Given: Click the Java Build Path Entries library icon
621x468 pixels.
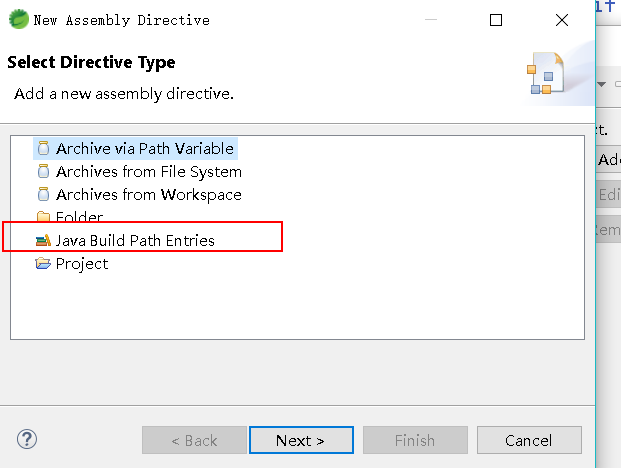Looking at the screenshot, I should click(42, 240).
